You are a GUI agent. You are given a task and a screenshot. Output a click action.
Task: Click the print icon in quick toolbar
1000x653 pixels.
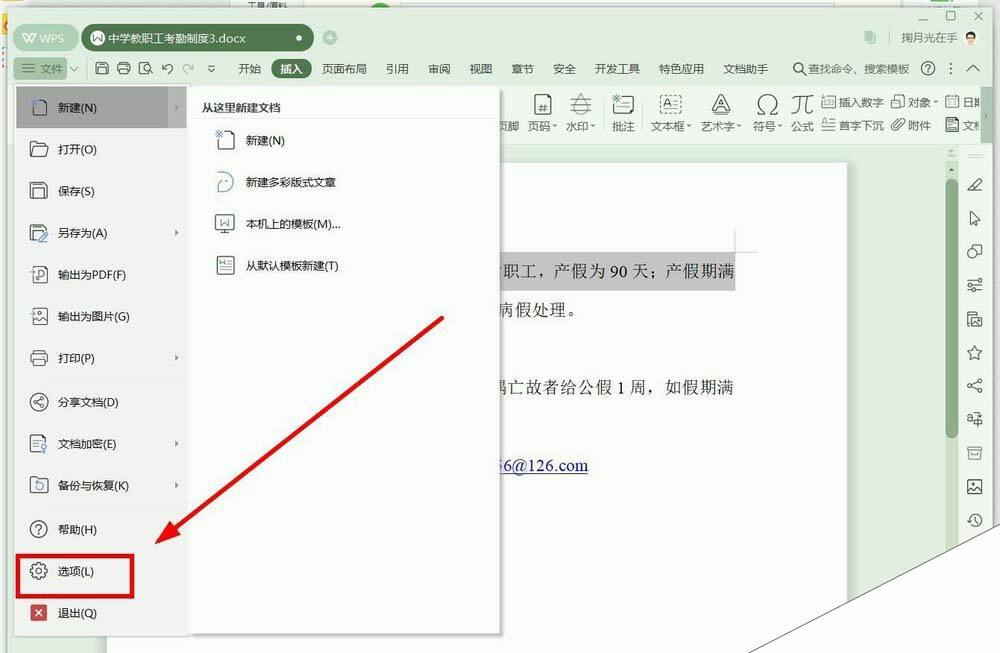click(124, 68)
